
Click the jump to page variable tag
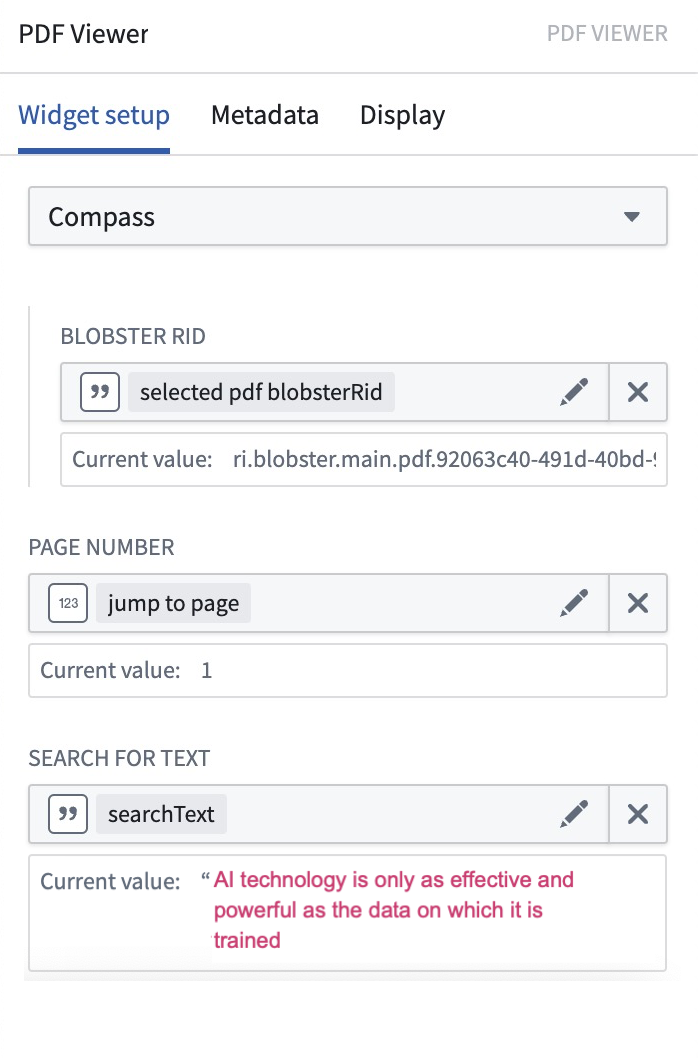coord(173,603)
